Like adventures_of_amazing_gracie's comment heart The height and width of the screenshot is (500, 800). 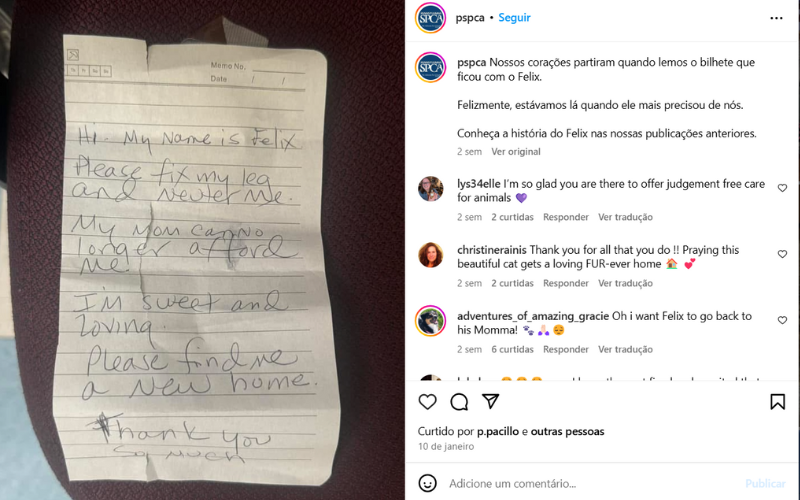[x=782, y=320]
